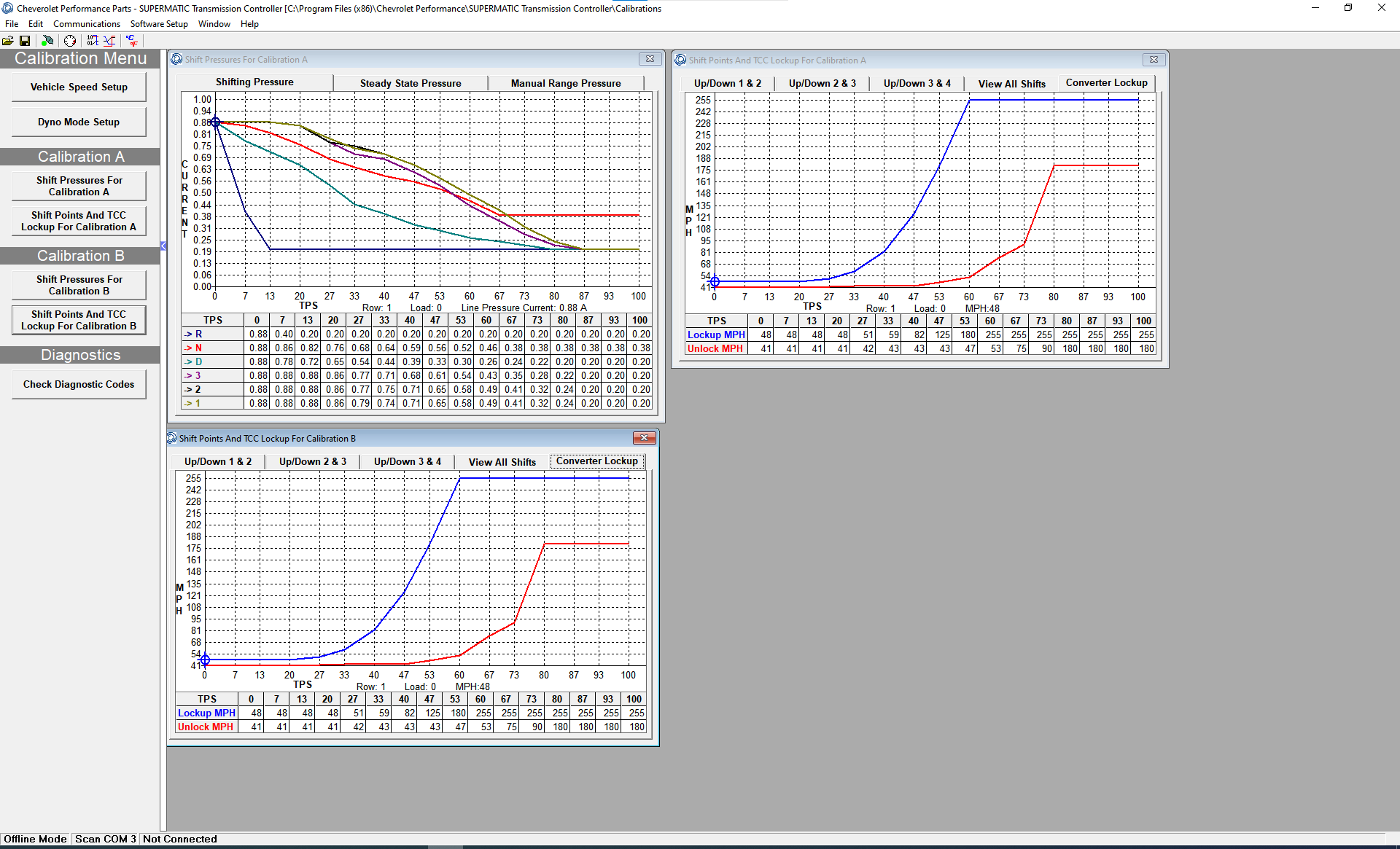Click the sidebar collapse arrow handle
The width and height of the screenshot is (1400, 849).
pyautogui.click(x=163, y=246)
